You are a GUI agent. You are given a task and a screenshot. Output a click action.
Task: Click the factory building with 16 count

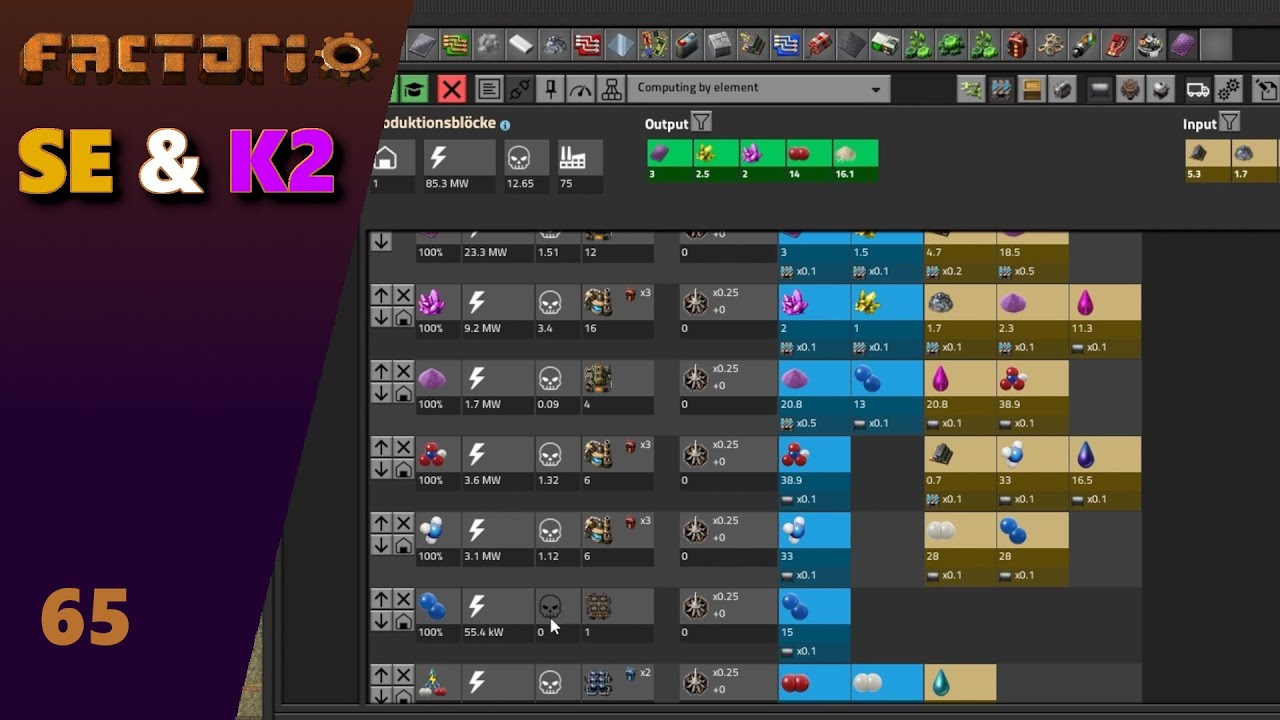[x=600, y=303]
